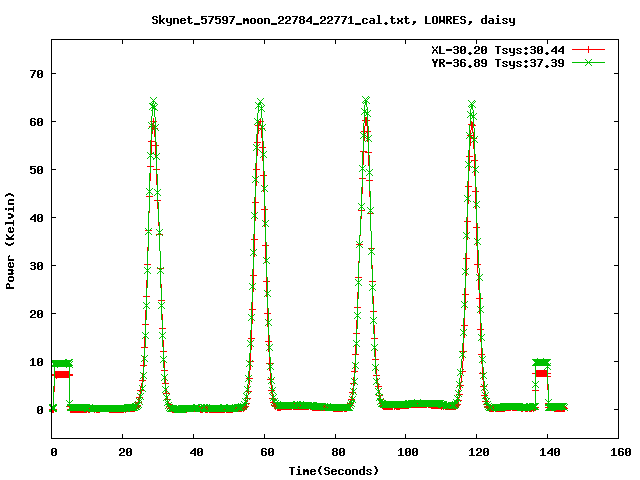This screenshot has width=640, height=480.
Task: Click the 80 tick label on x-axis
Action: (x=336, y=453)
